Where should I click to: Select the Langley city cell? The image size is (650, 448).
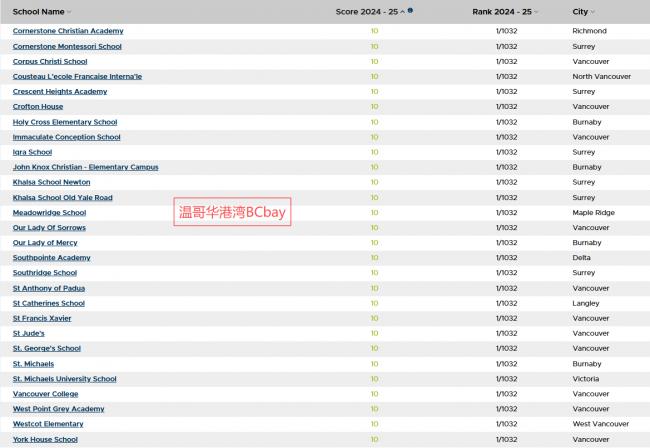tap(586, 303)
